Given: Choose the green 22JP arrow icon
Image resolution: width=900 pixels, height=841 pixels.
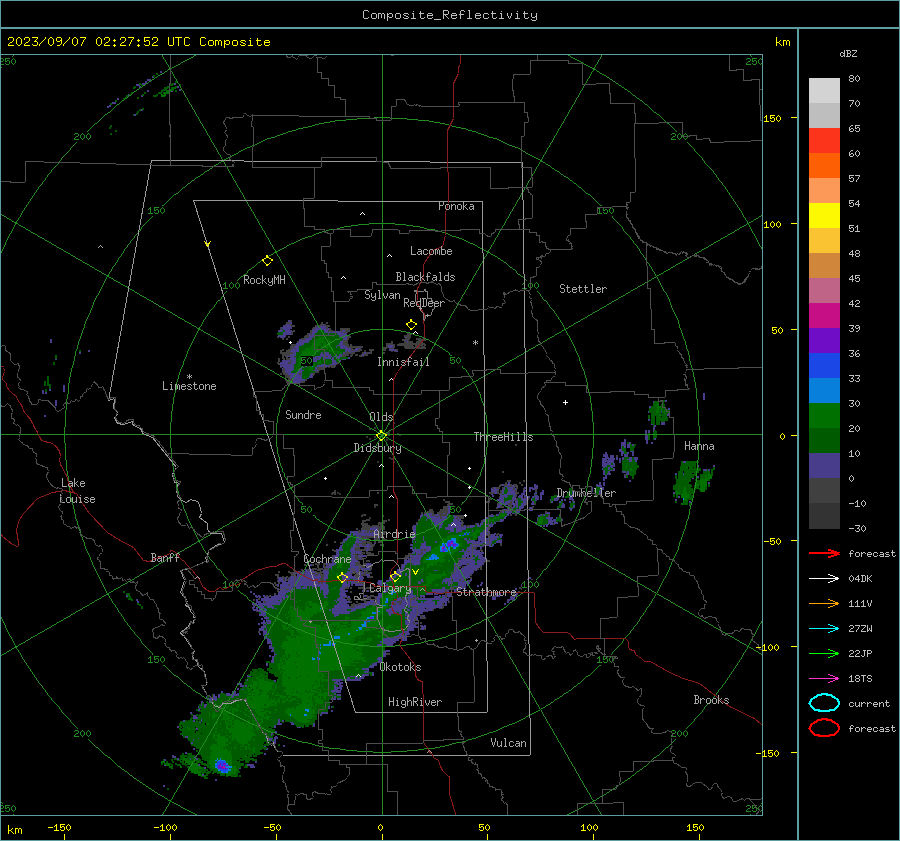Looking at the screenshot, I should click(x=824, y=653).
